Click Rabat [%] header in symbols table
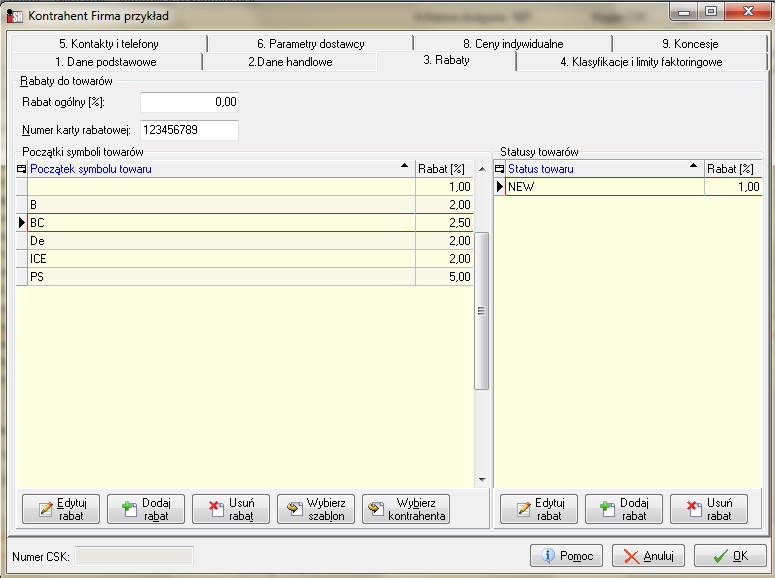Viewport: 775px width, 578px height. click(x=444, y=169)
